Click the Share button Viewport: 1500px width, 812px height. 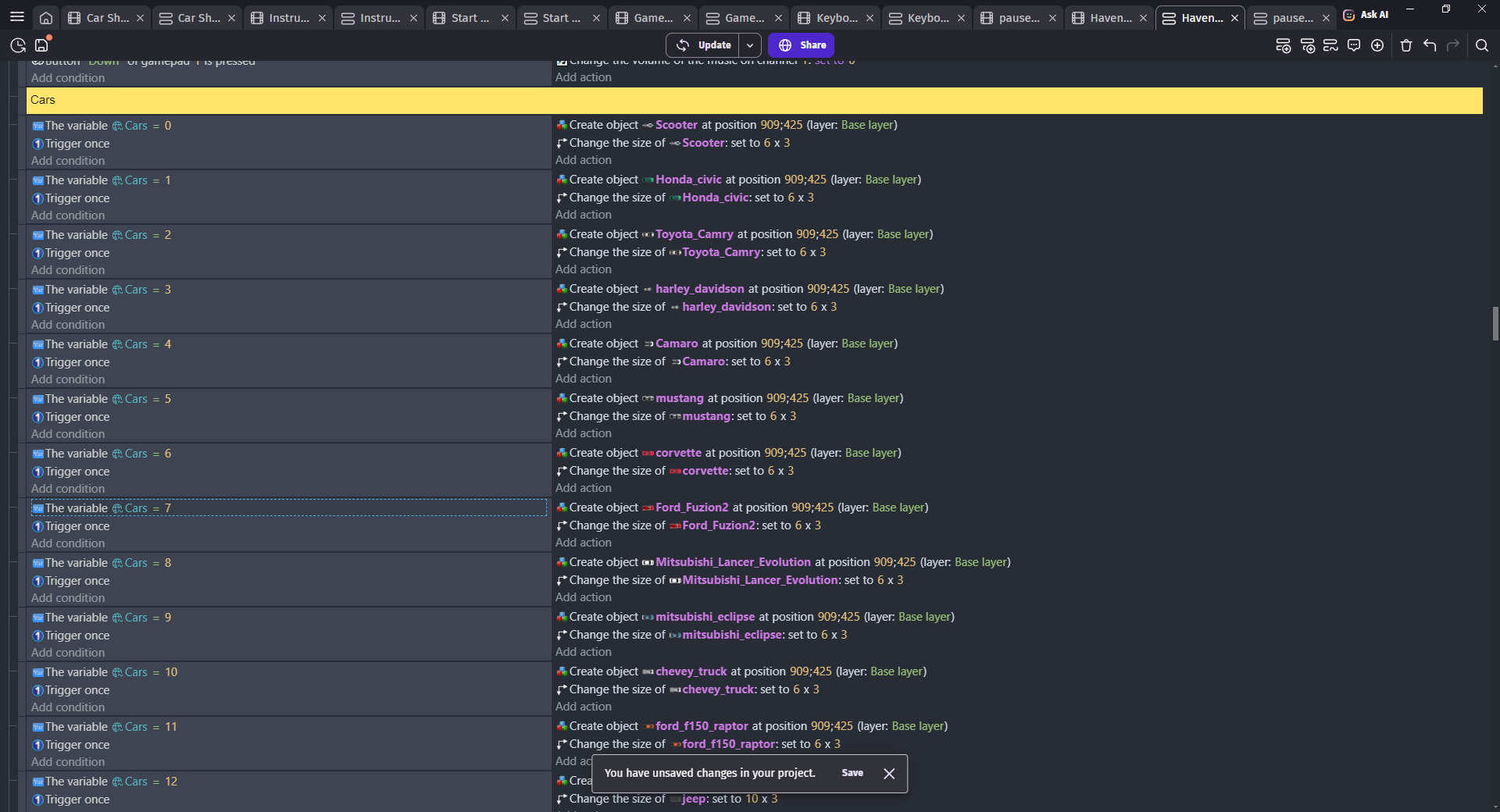[x=801, y=45]
